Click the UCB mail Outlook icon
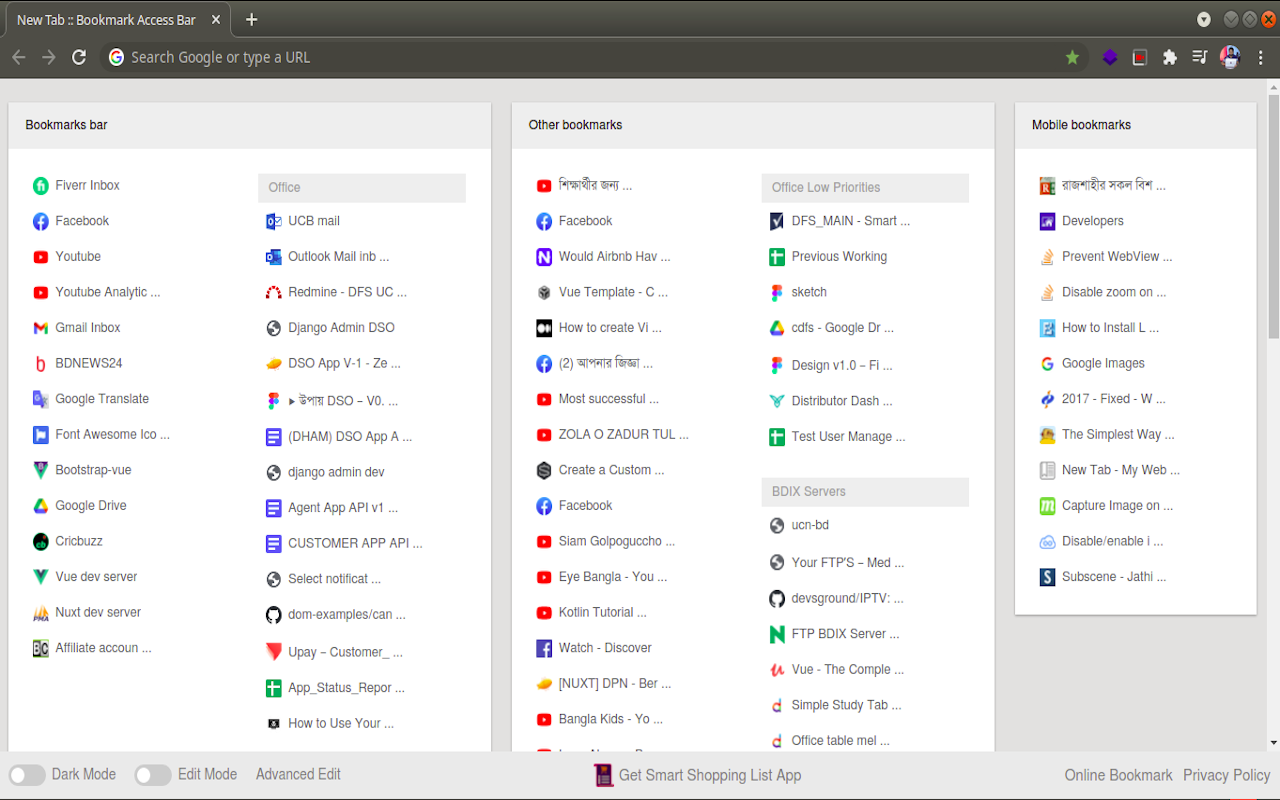 tap(274, 221)
